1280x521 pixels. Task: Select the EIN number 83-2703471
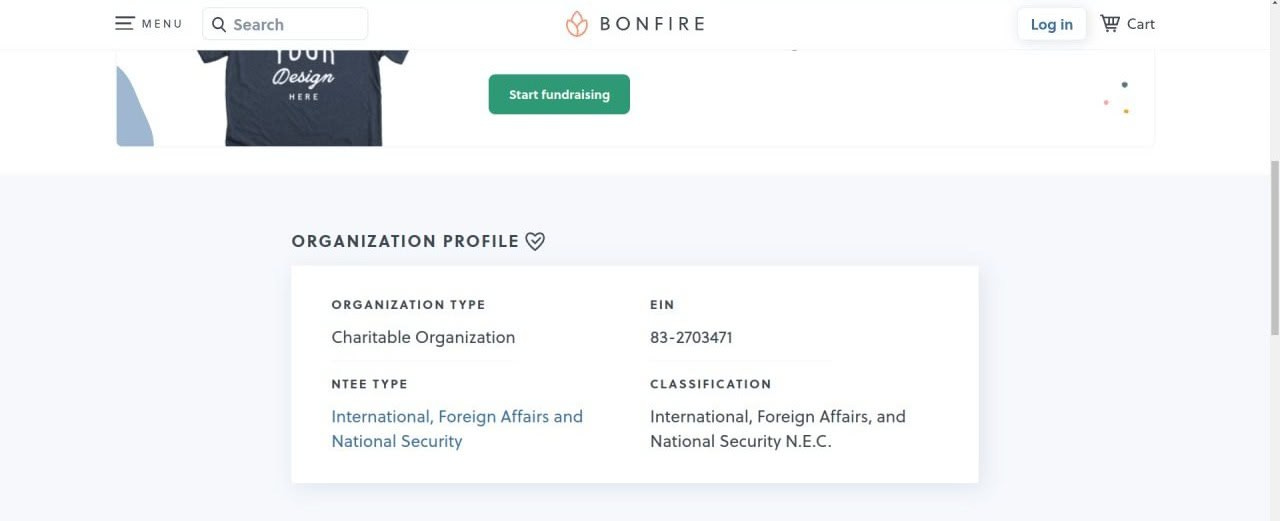point(691,337)
